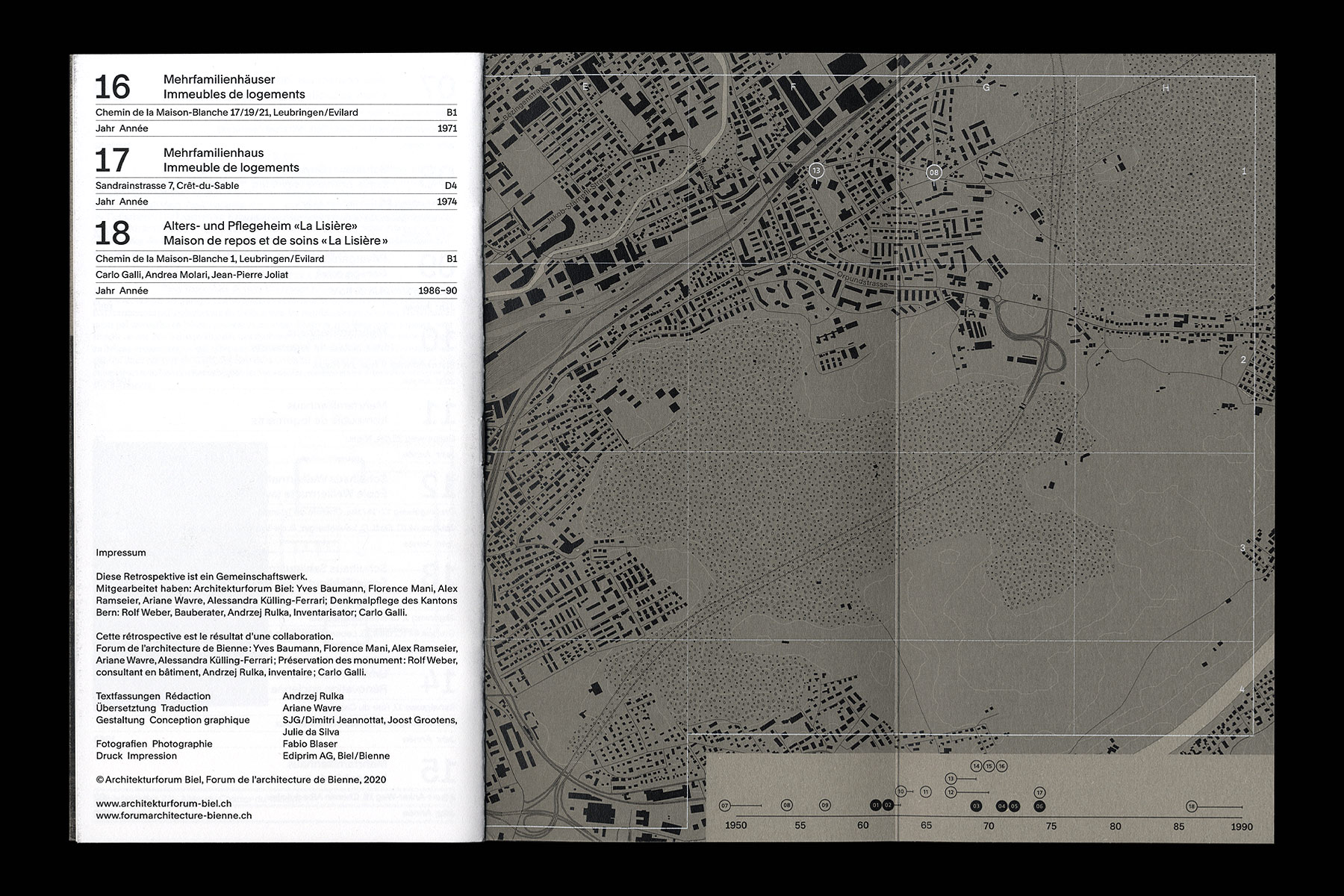Pick filled black marker 01 in the timeline
Viewport: 1344px width, 896px height.
[x=875, y=806]
